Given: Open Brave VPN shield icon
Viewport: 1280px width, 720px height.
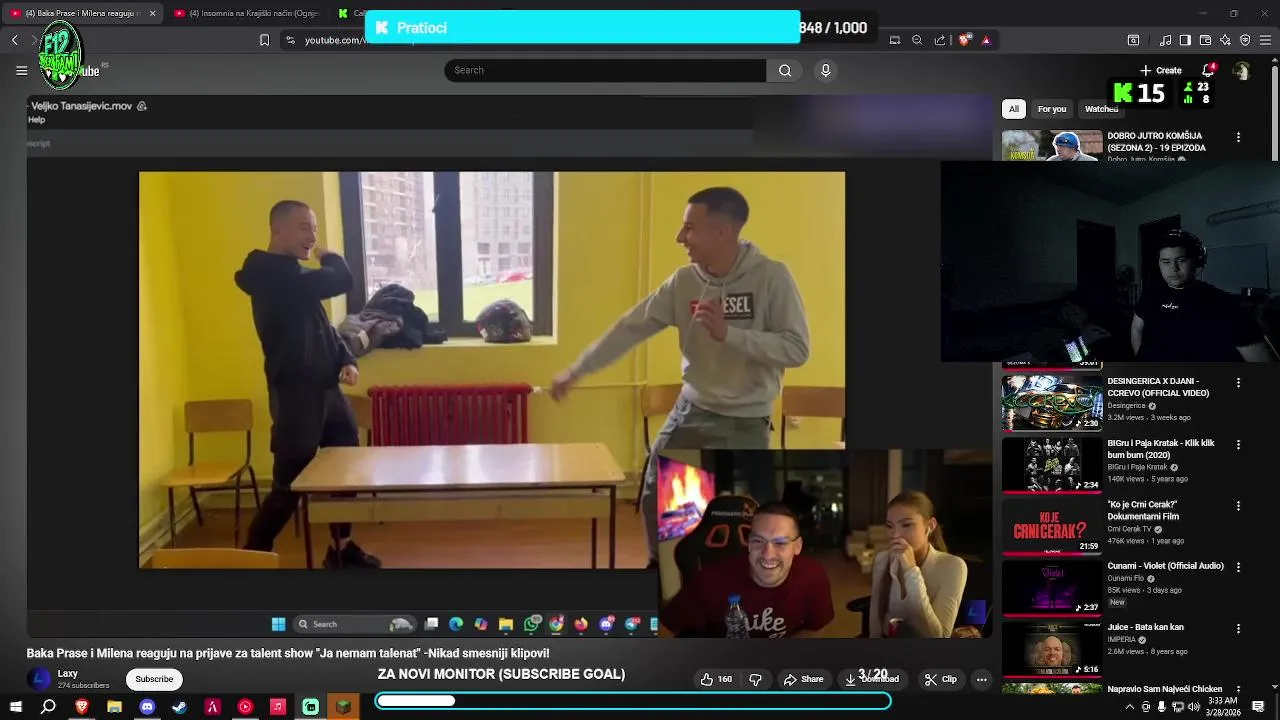Looking at the screenshot, I should pos(1245,40).
